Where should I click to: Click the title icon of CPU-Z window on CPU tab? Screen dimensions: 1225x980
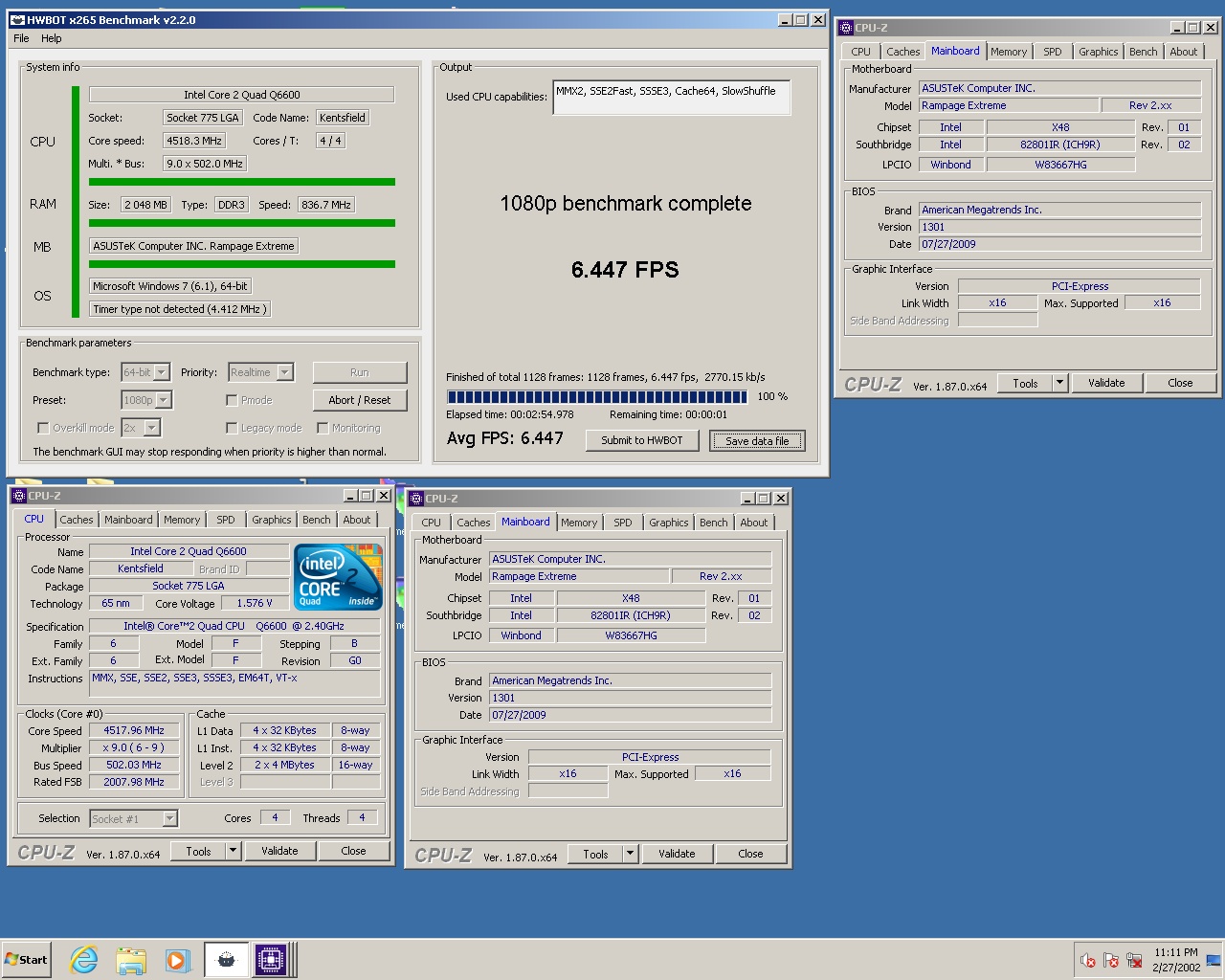(19, 496)
